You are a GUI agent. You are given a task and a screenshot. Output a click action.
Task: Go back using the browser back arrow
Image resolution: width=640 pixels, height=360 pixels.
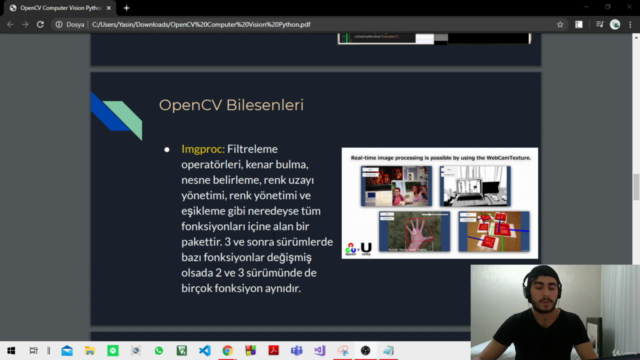10,24
